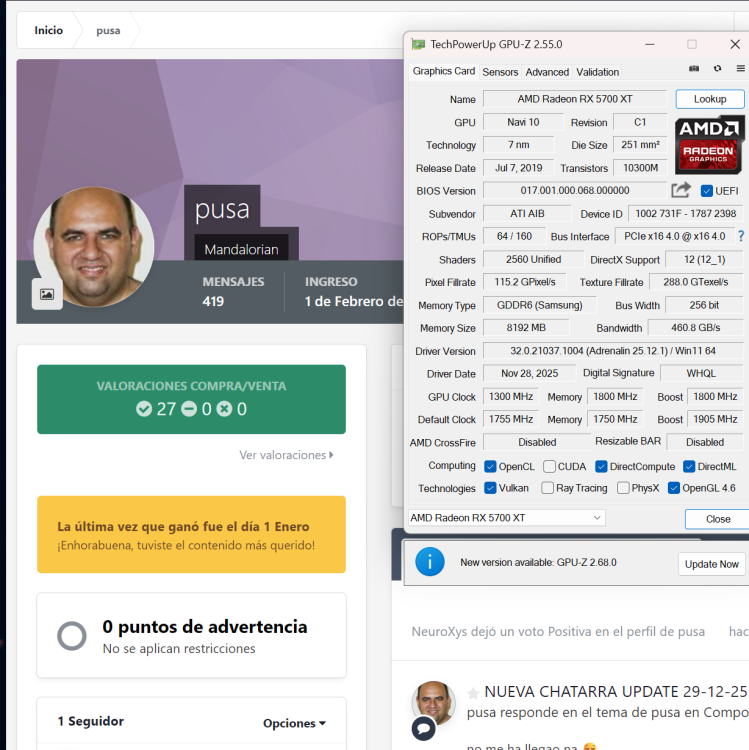Image resolution: width=749 pixels, height=750 pixels.
Task: Click the Driver Date Nov 28, 2025 value
Action: click(529, 373)
